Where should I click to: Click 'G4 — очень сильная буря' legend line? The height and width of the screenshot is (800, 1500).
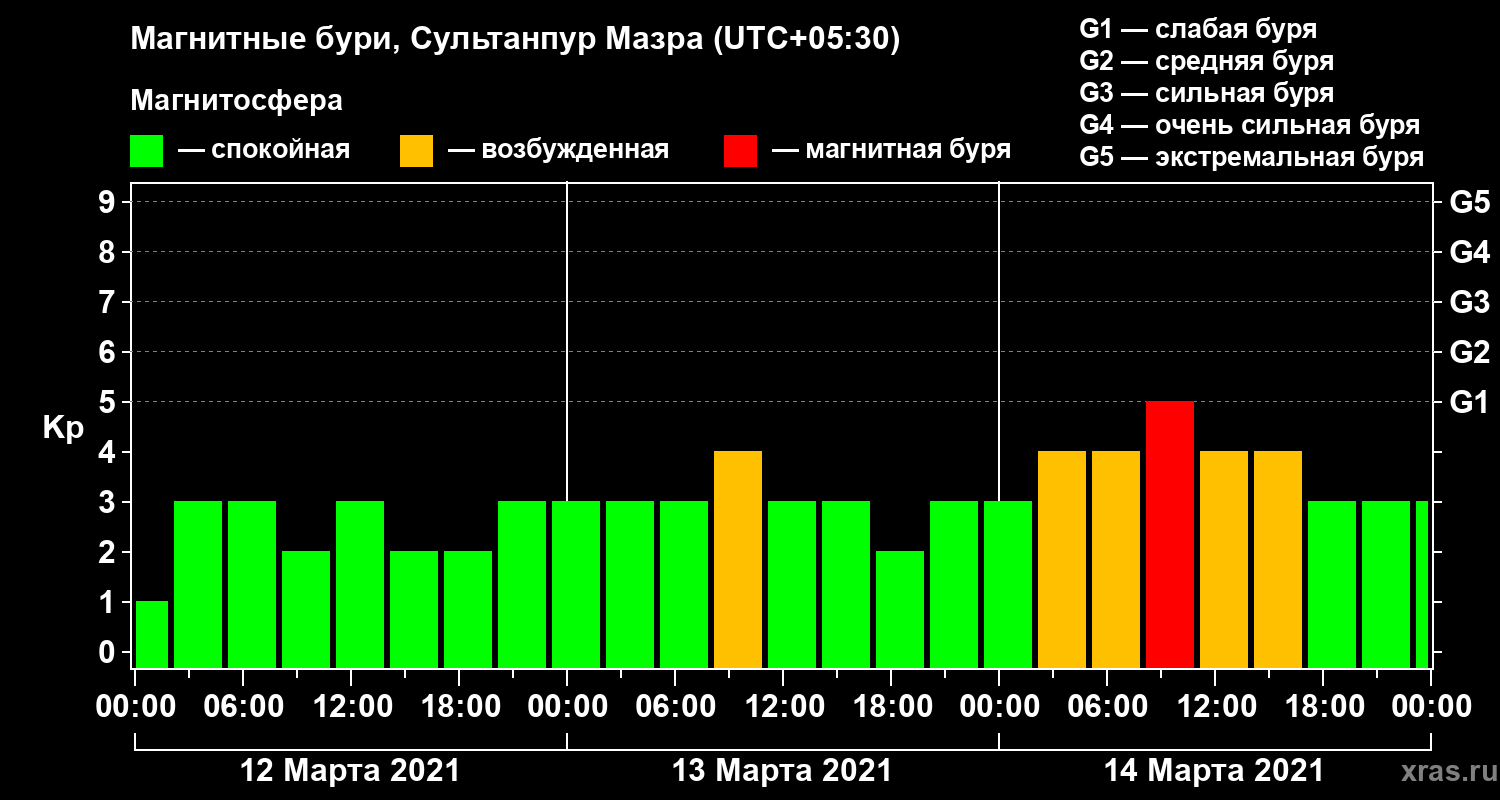[1250, 125]
